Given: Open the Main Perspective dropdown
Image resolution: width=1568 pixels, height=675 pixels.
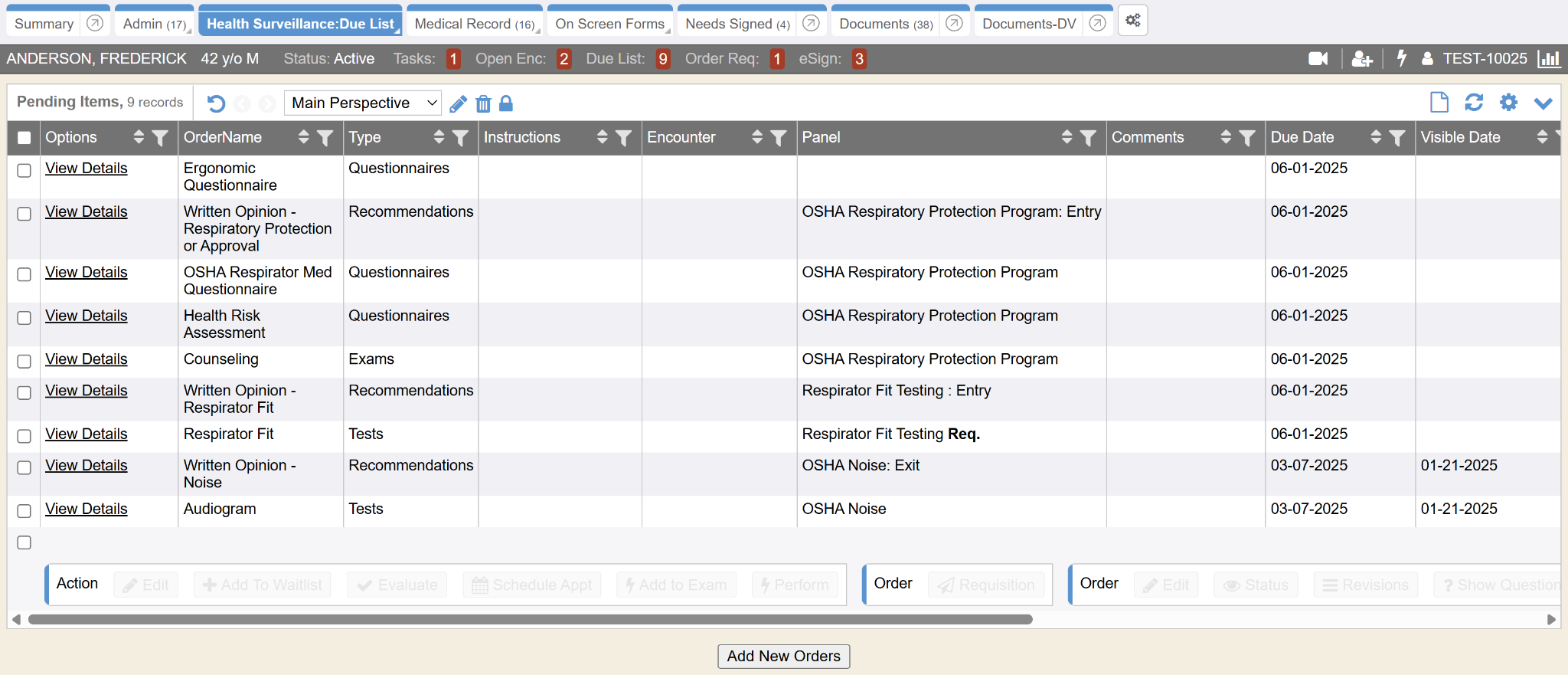Looking at the screenshot, I should click(x=362, y=103).
